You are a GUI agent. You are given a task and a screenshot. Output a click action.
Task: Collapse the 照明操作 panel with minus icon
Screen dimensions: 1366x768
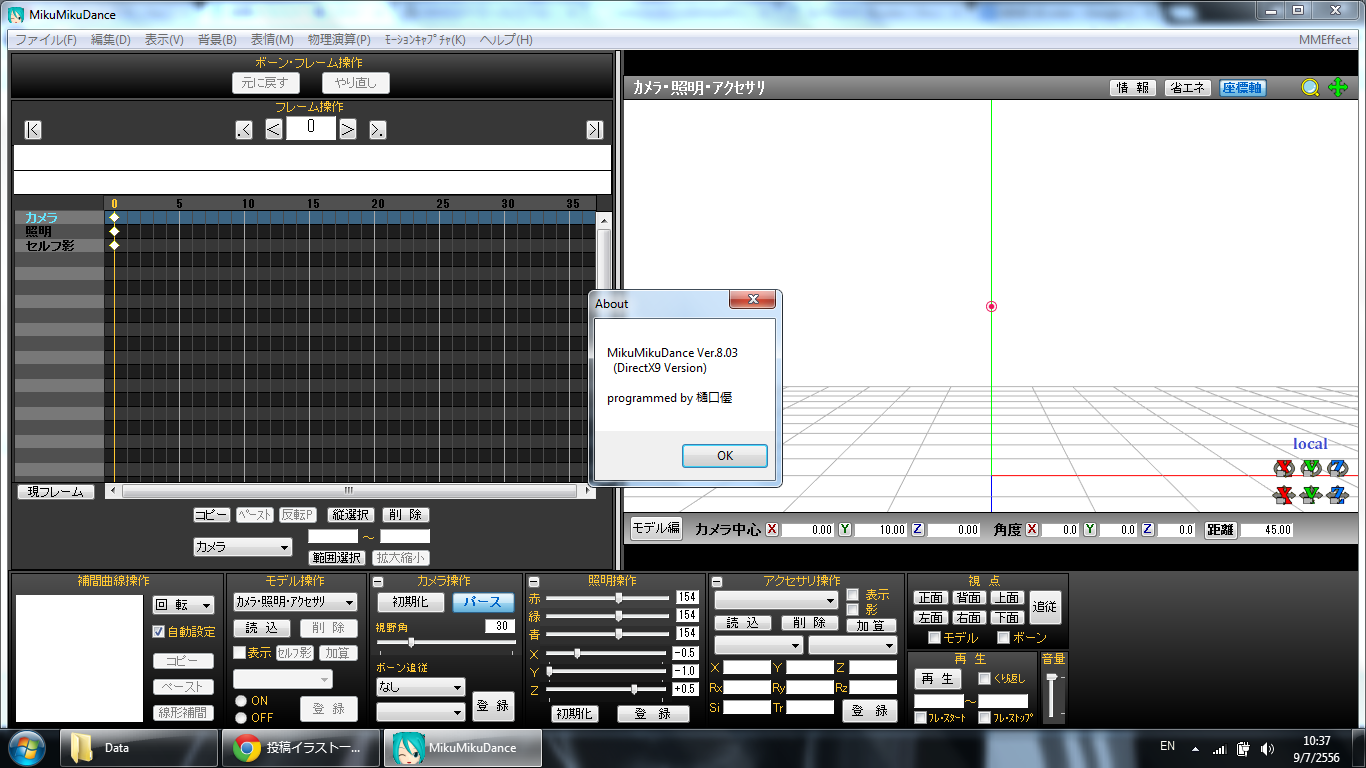[x=533, y=582]
